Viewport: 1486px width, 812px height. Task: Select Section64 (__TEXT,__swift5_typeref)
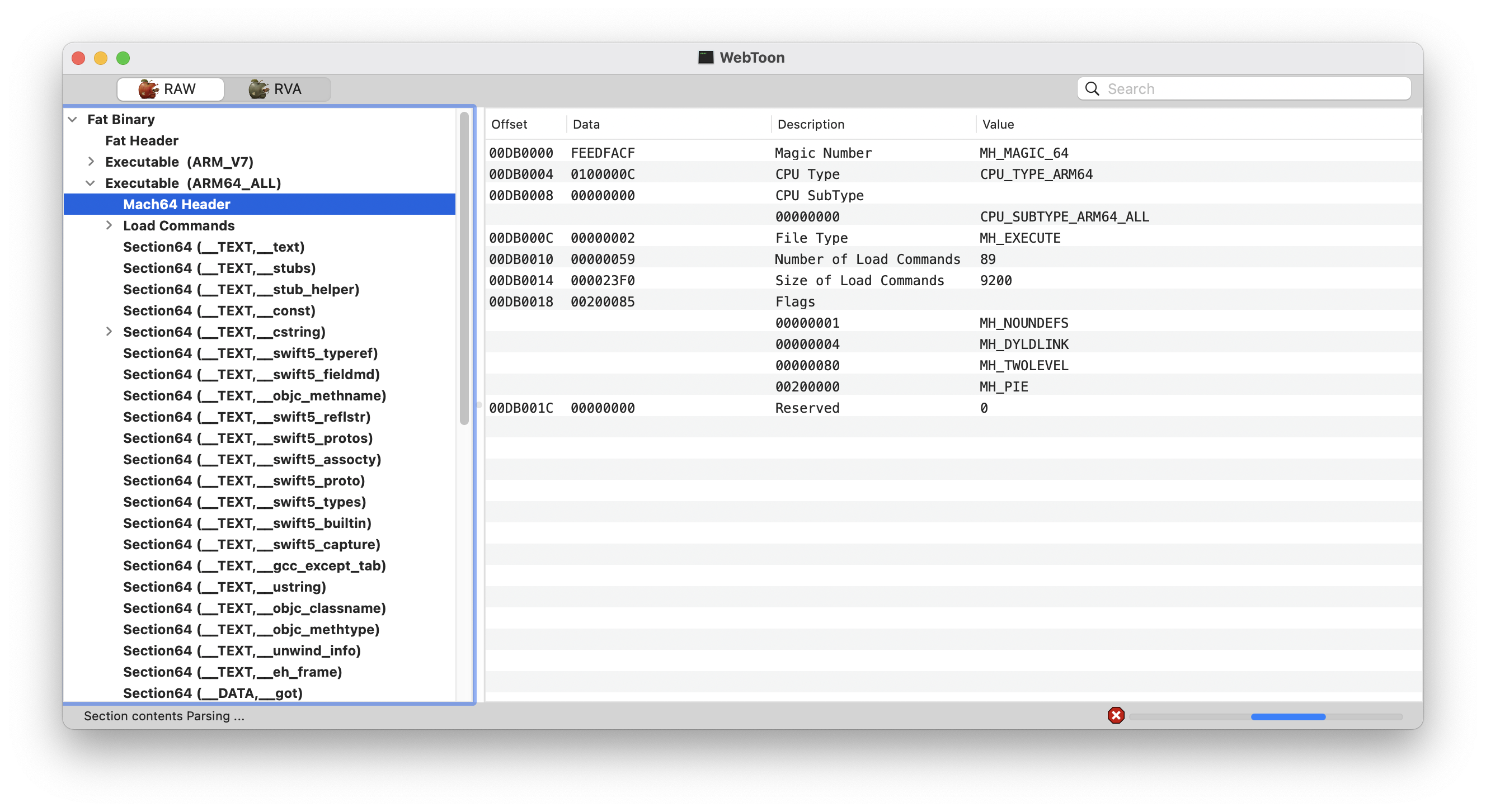coord(250,353)
